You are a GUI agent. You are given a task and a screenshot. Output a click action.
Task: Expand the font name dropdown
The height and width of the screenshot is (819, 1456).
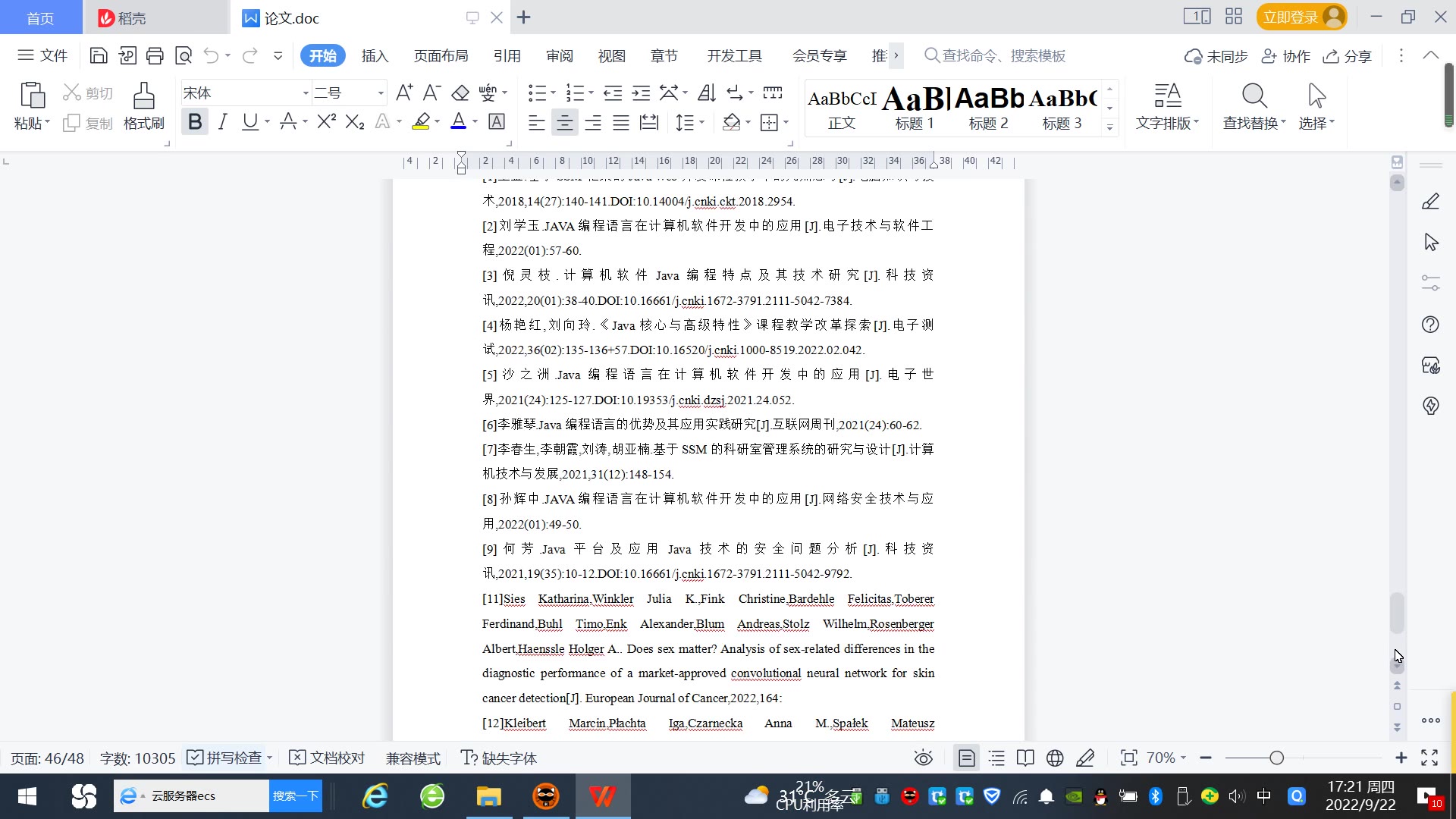click(306, 93)
